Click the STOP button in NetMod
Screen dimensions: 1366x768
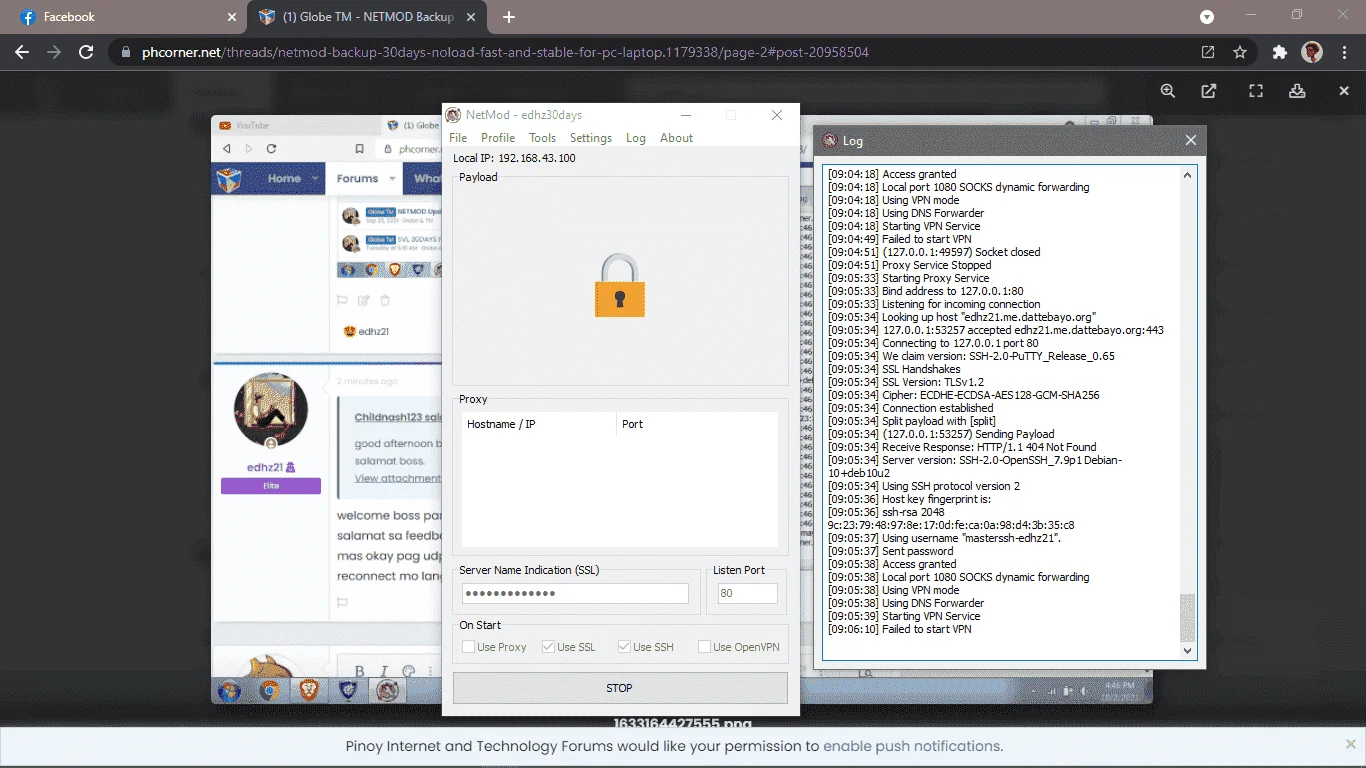pyautogui.click(x=620, y=688)
